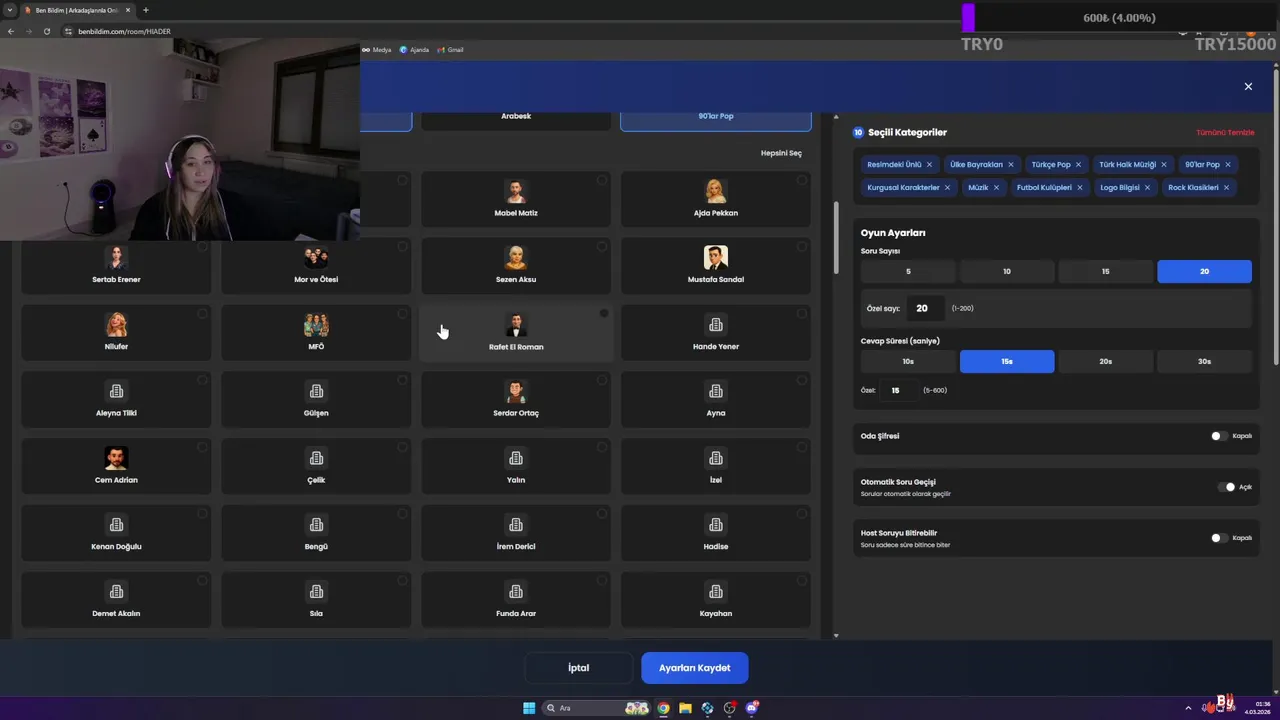Remove the Türkçe Pop category chip
Viewport: 1280px width, 720px height.
tap(1078, 164)
